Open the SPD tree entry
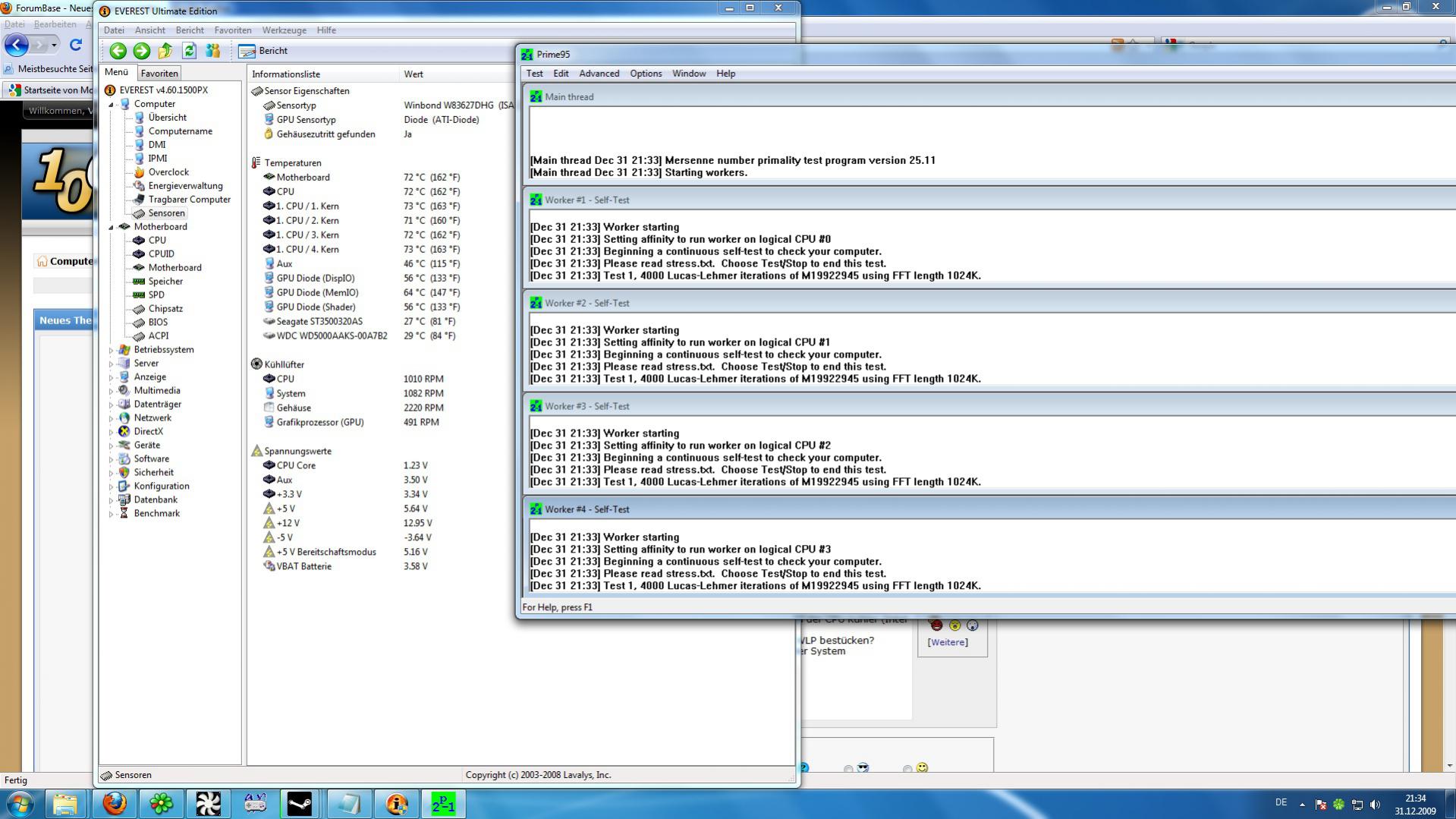This screenshot has height=819, width=1456. tap(156, 295)
